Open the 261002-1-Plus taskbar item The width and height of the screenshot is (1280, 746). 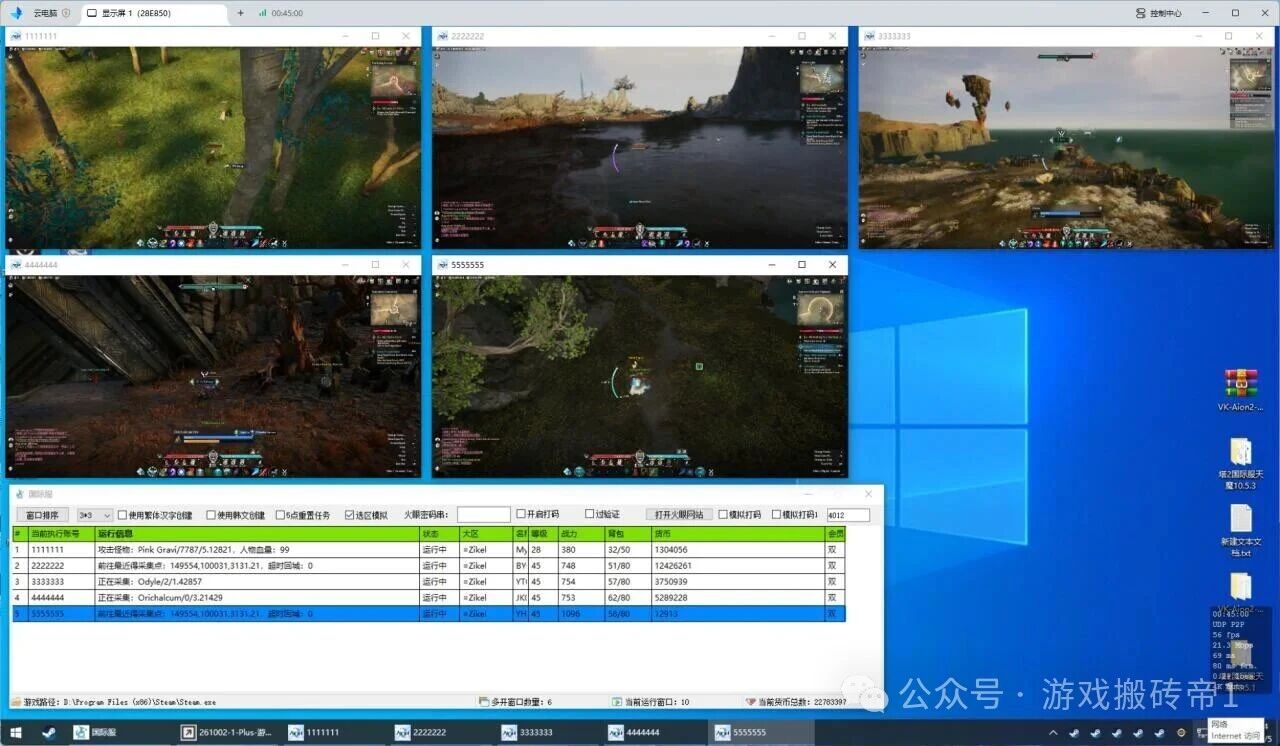pos(225,732)
